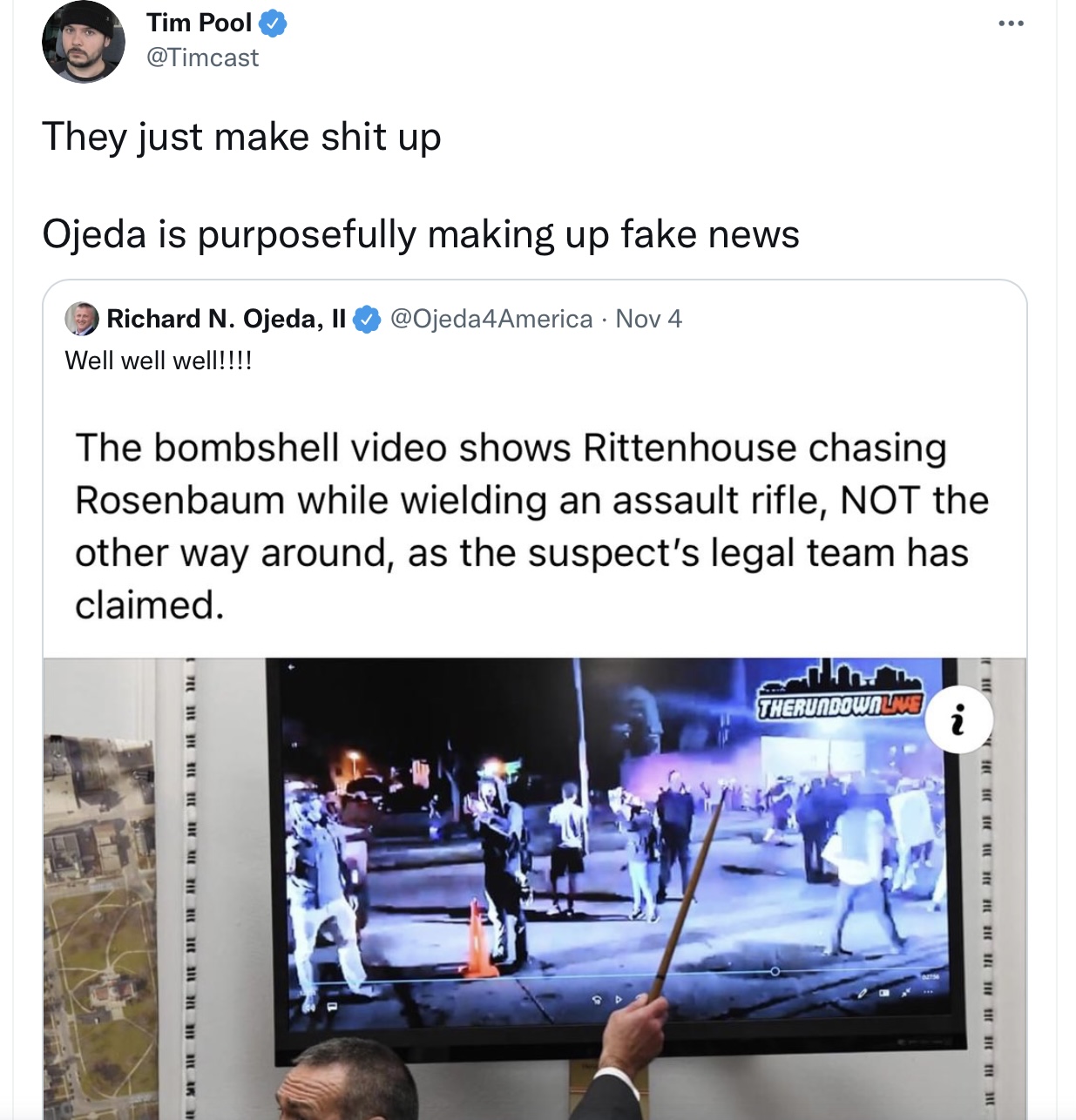The height and width of the screenshot is (1120, 1076).
Task: Click Tim Pool's blue verified badge
Action: tap(274, 24)
